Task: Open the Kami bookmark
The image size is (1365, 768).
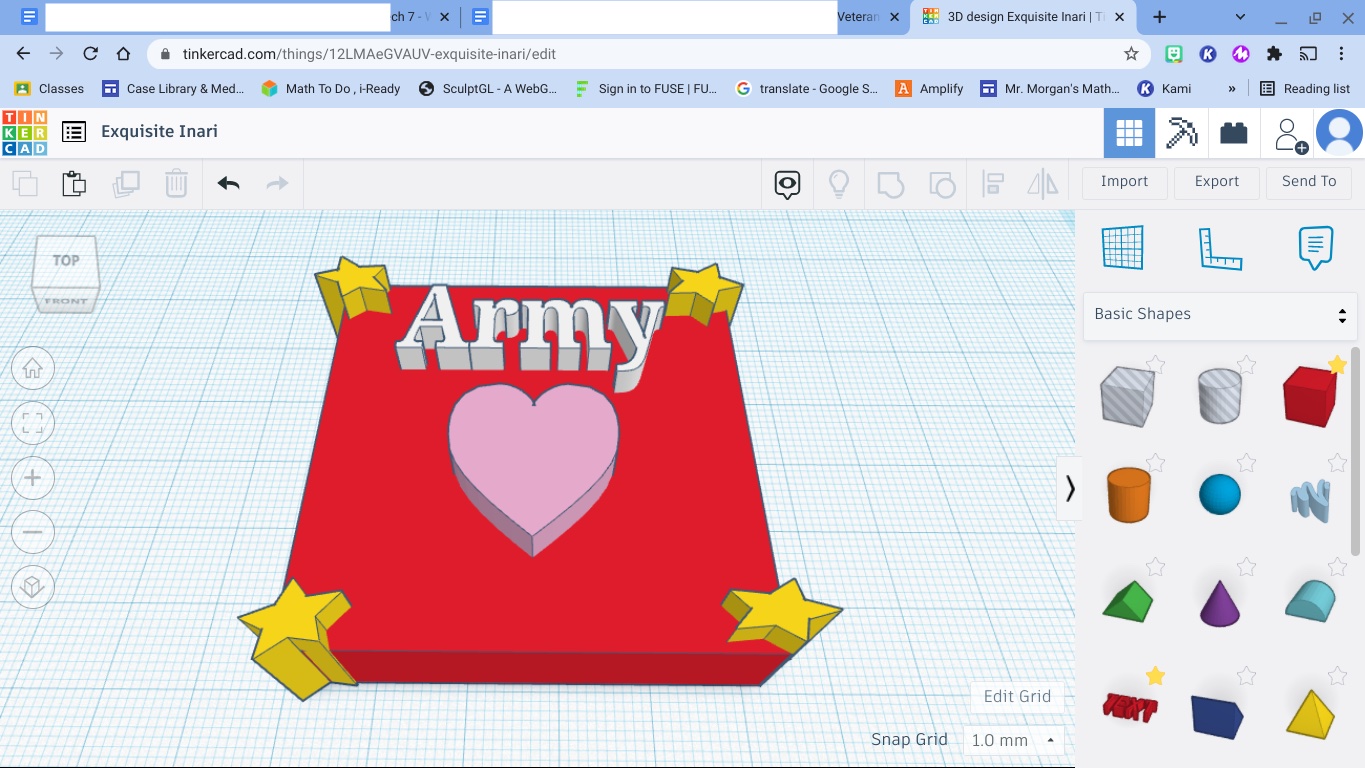Action: (x=1164, y=89)
